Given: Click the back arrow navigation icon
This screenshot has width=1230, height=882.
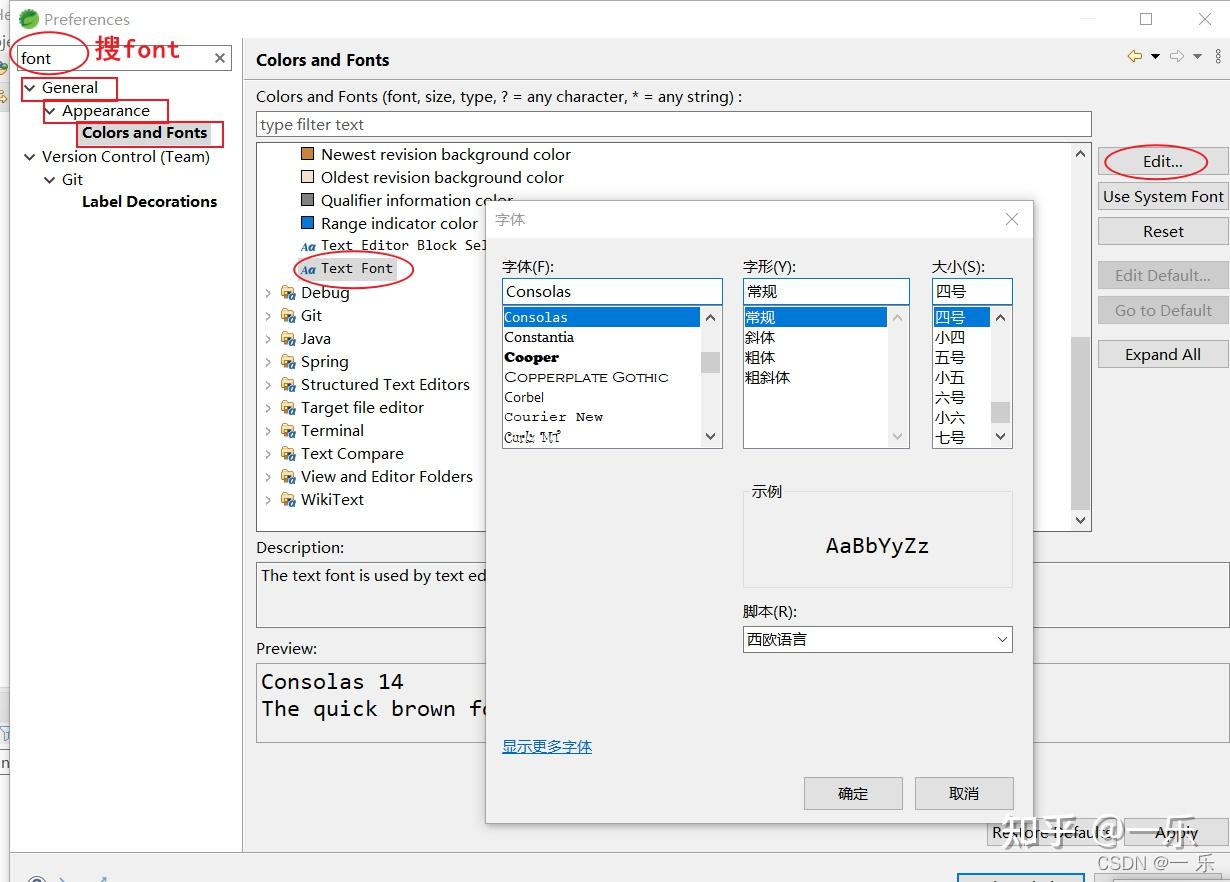Looking at the screenshot, I should pos(1134,57).
